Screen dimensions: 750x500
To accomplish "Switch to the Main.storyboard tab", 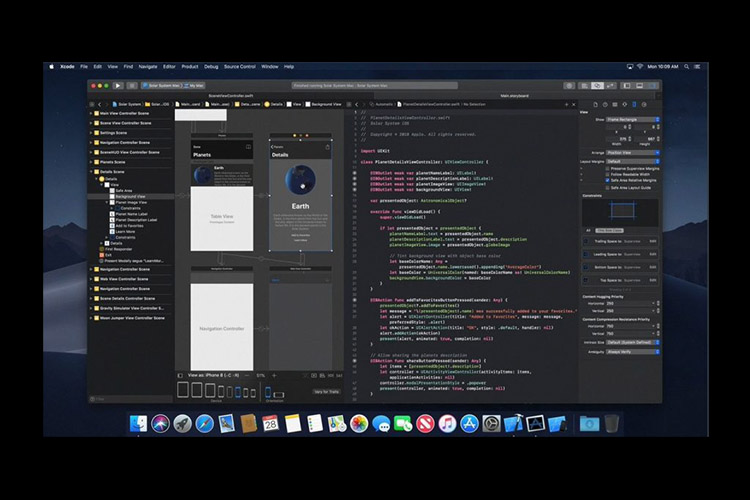I will pyautogui.click(x=515, y=96).
